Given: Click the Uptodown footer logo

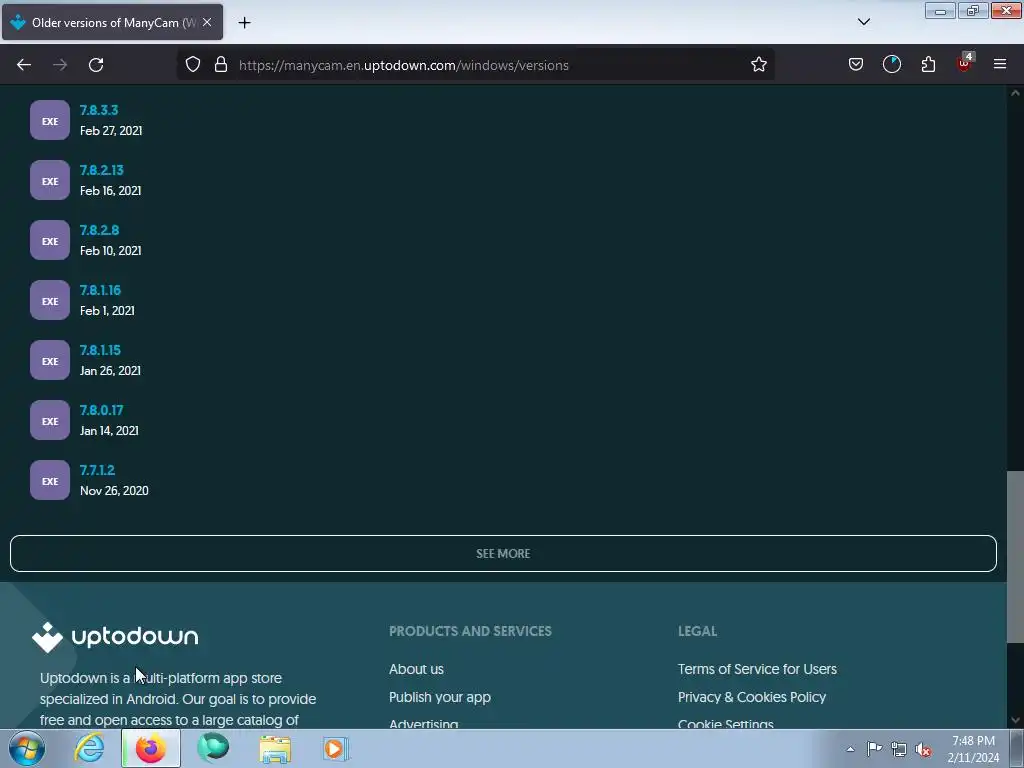Looking at the screenshot, I should tap(115, 637).
